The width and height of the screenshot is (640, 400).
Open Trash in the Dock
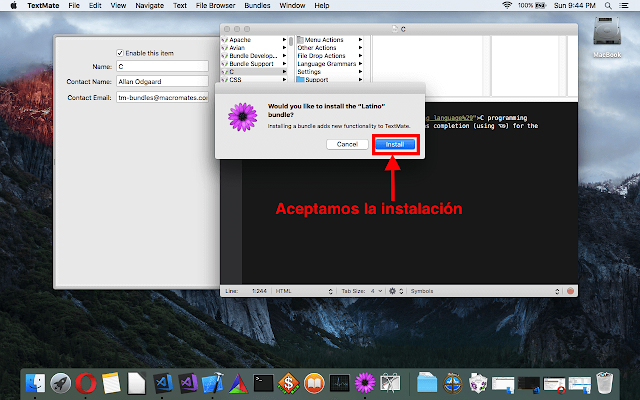pyautogui.click(x=604, y=382)
